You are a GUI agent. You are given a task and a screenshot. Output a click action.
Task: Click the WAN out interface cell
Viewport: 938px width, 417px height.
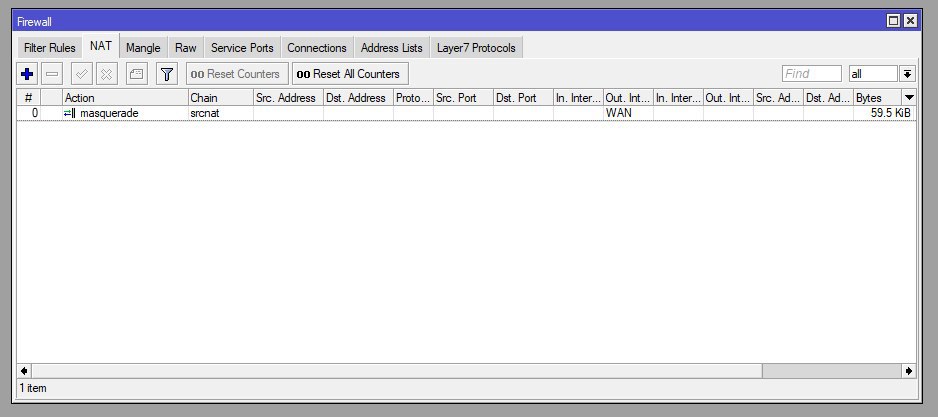pos(628,113)
